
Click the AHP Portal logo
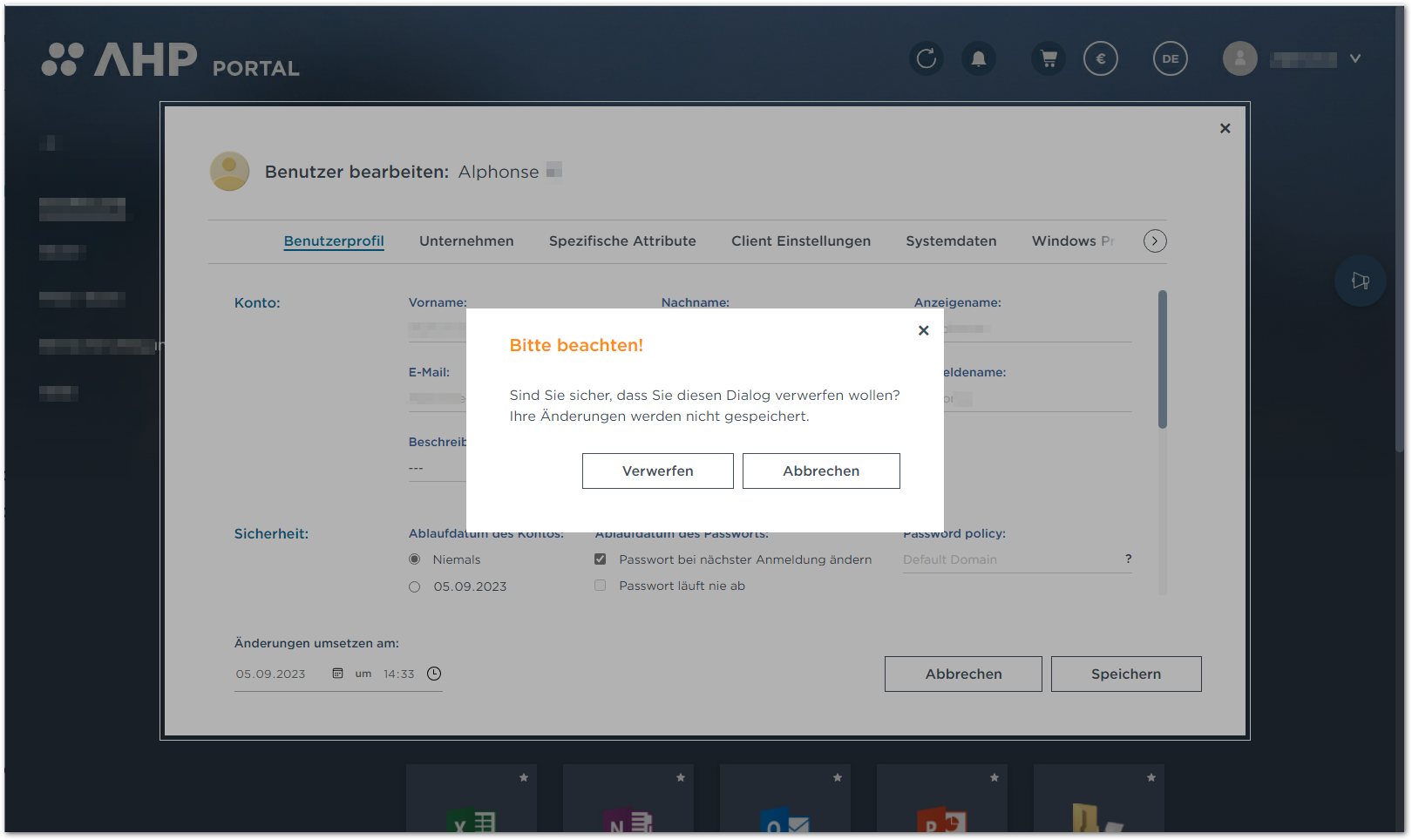pos(170,59)
